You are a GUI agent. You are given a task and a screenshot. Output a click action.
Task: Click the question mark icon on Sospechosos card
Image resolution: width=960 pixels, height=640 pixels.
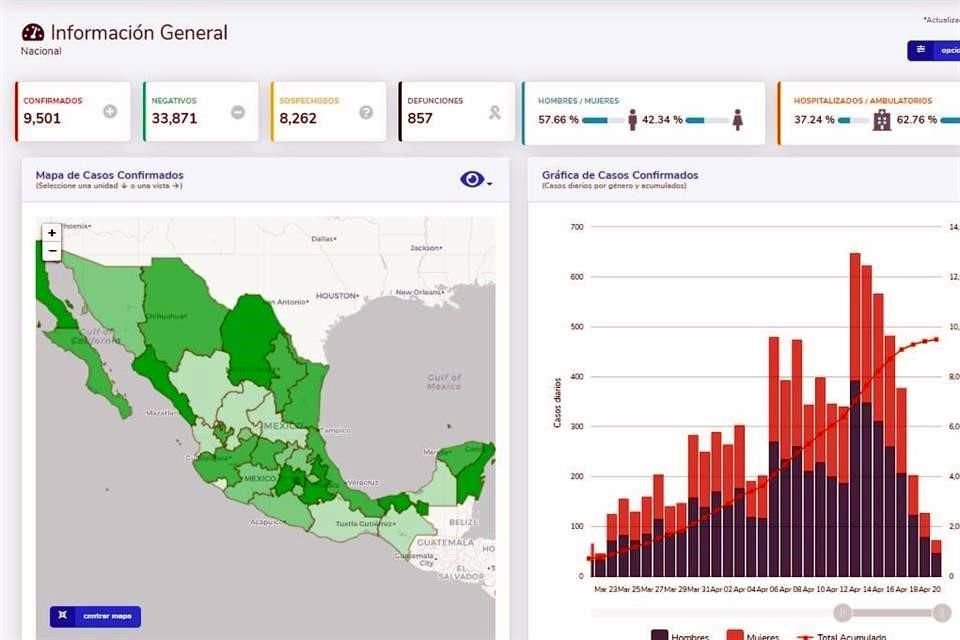[x=366, y=112]
